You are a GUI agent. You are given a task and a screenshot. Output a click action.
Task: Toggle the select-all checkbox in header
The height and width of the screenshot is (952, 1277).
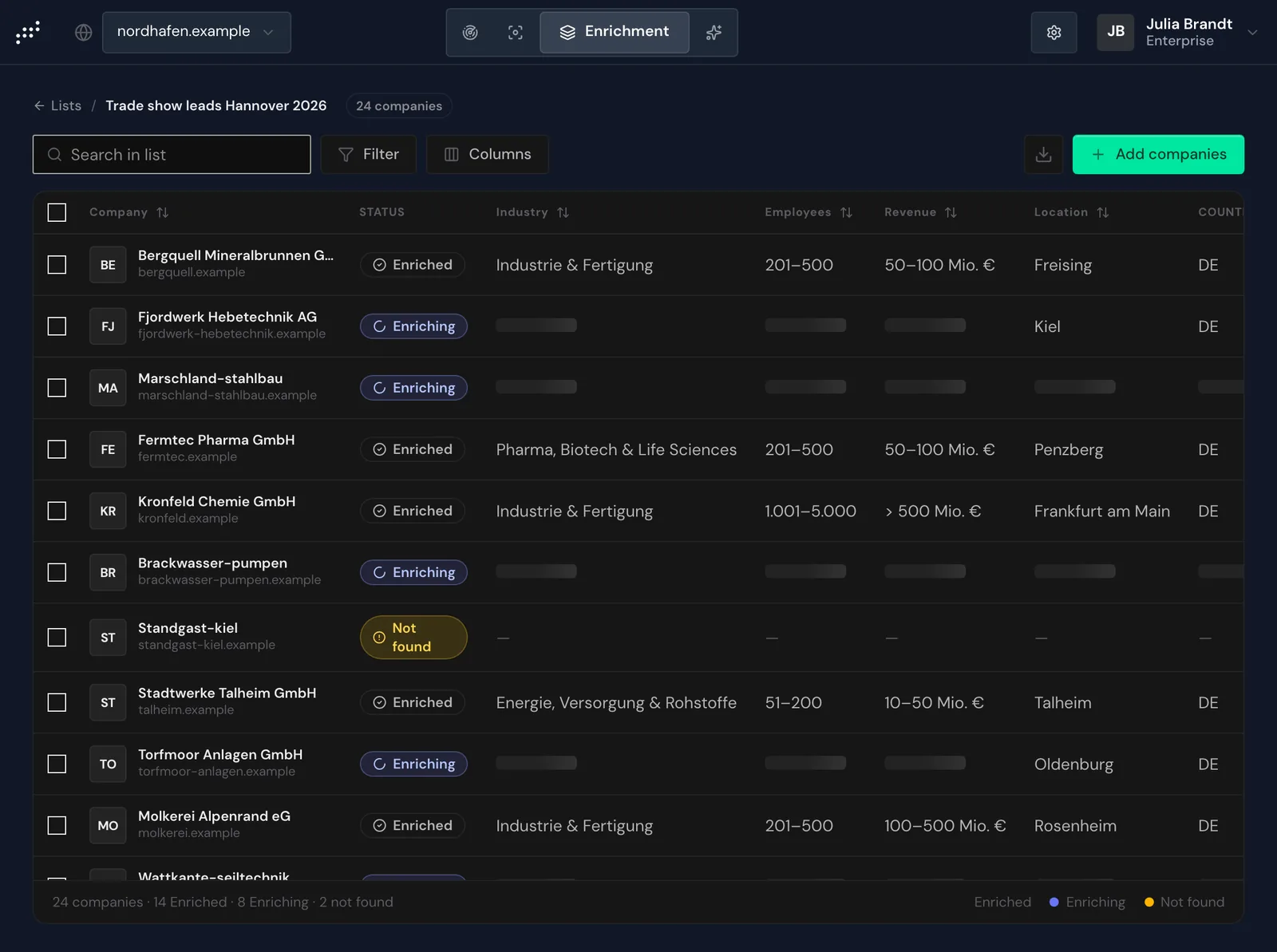pos(57,212)
